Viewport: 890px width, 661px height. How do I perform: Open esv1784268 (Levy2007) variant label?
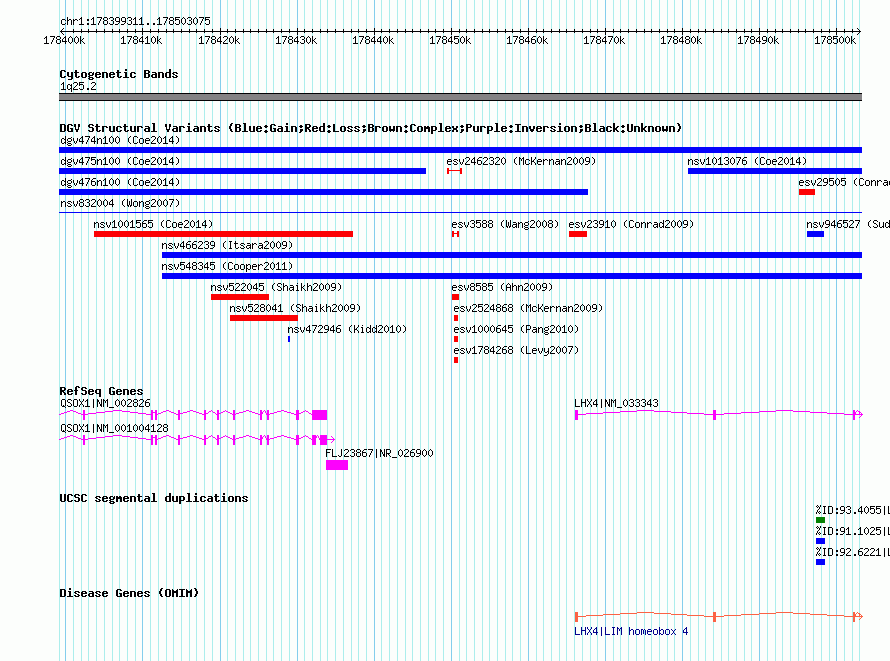[x=516, y=350]
